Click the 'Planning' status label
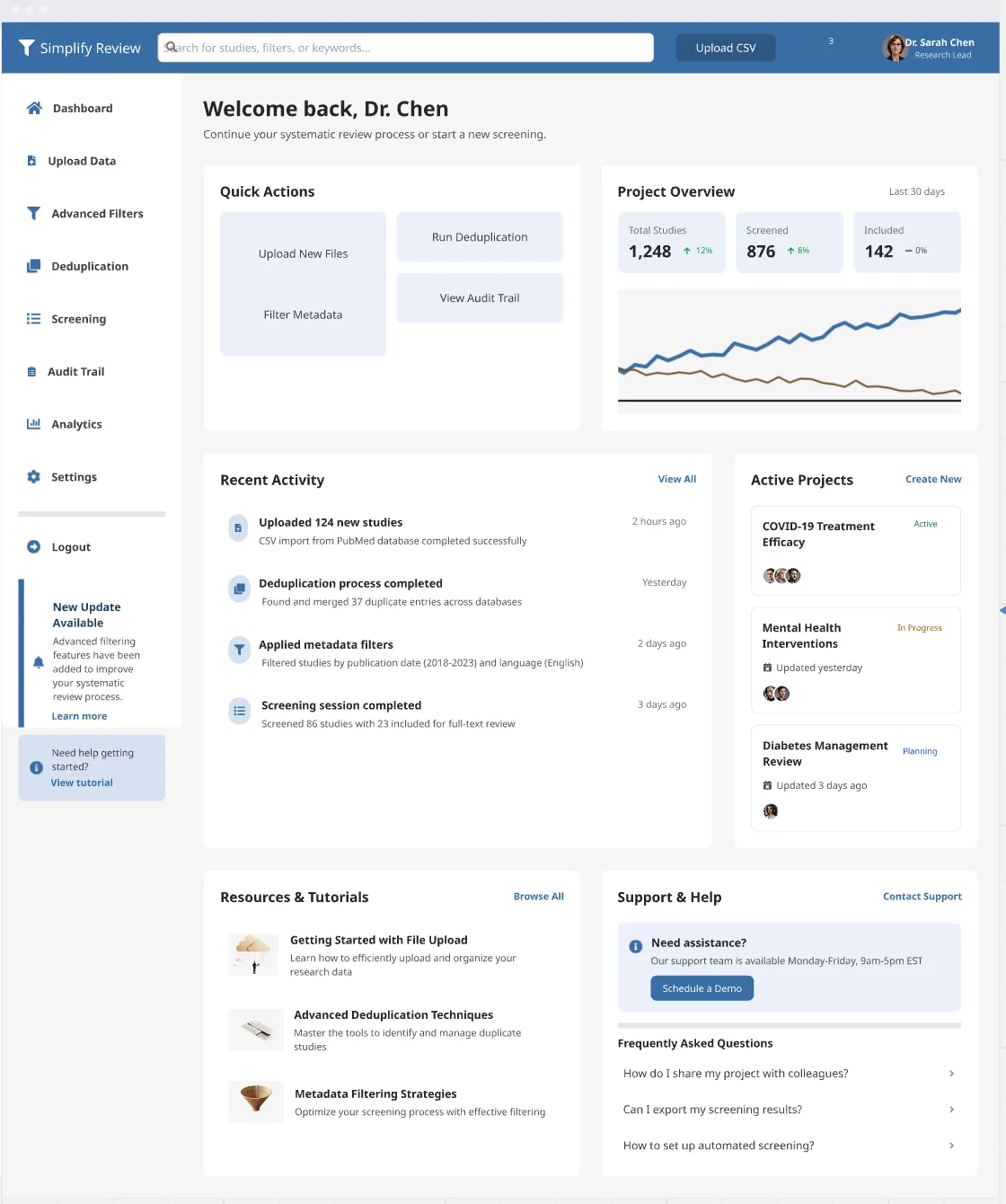 coord(920,751)
